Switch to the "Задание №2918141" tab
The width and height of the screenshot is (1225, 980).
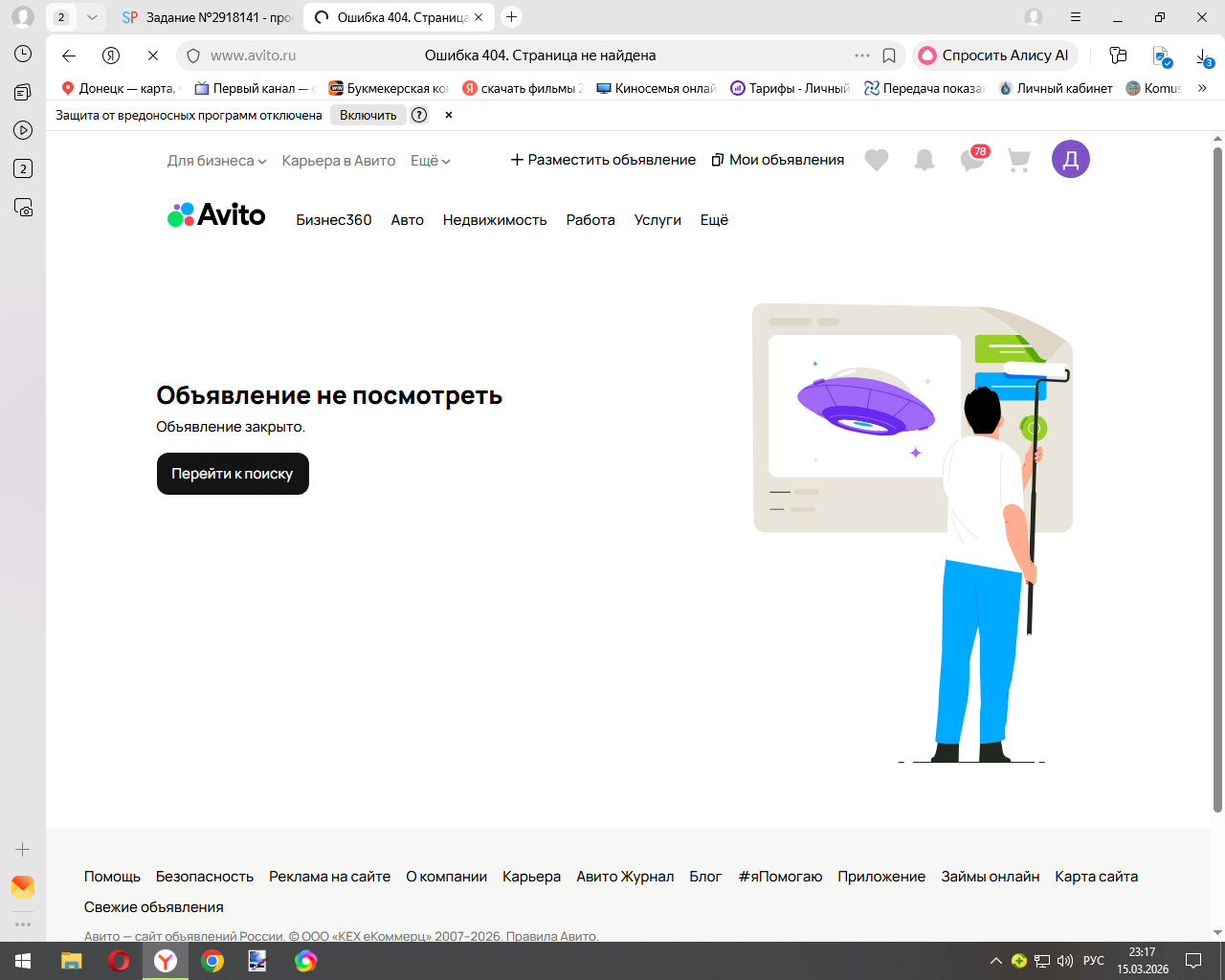(206, 17)
